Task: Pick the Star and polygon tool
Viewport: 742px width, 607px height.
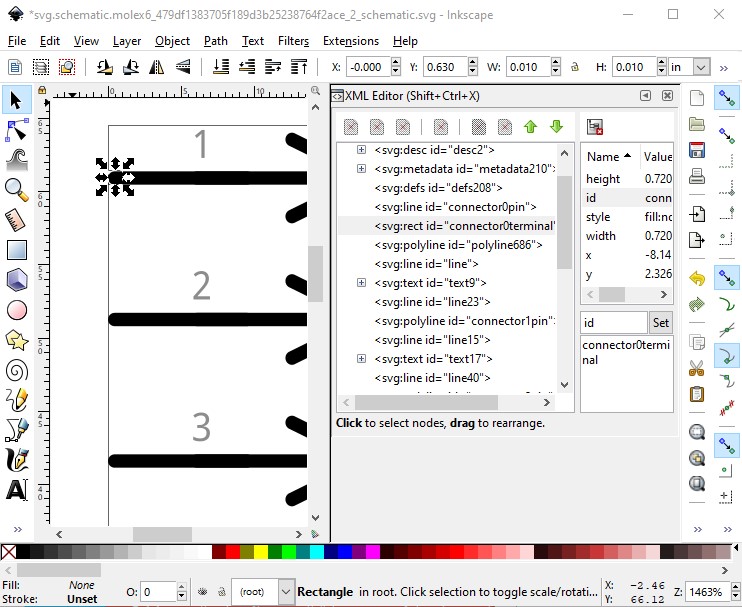Action: pos(17,340)
